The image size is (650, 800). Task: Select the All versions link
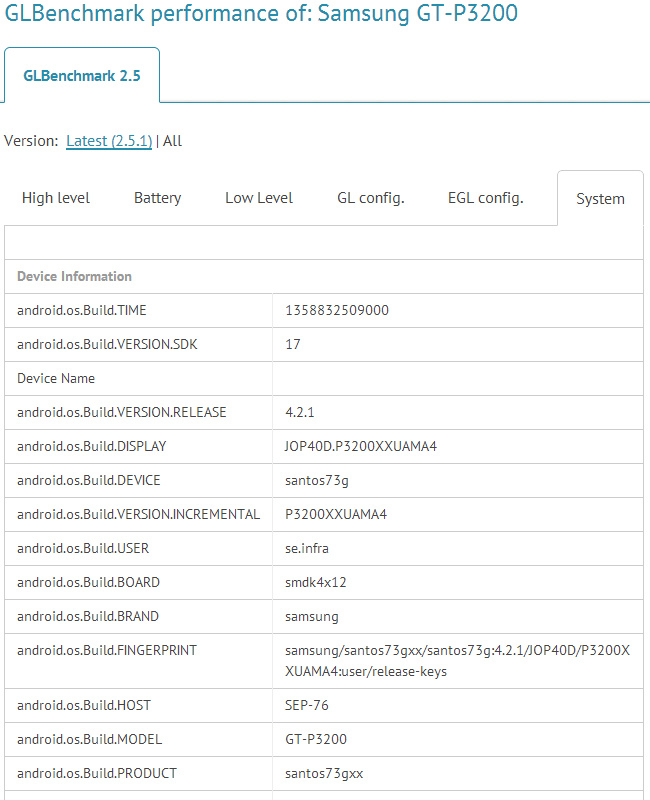(x=172, y=141)
